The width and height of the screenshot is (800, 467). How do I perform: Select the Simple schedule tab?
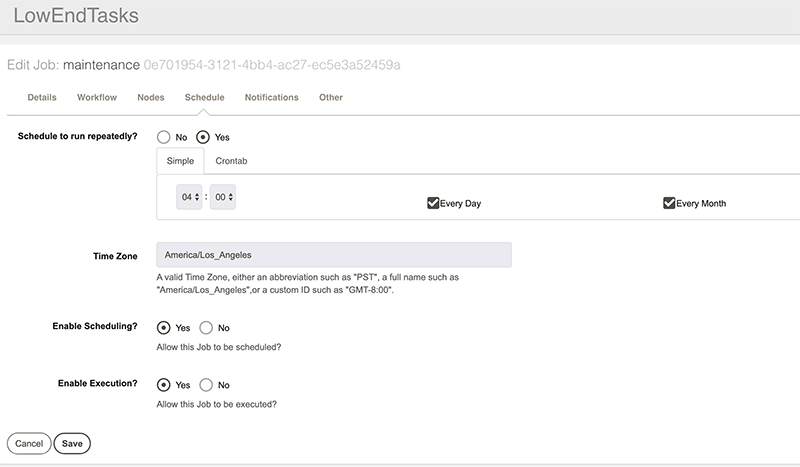point(180,161)
